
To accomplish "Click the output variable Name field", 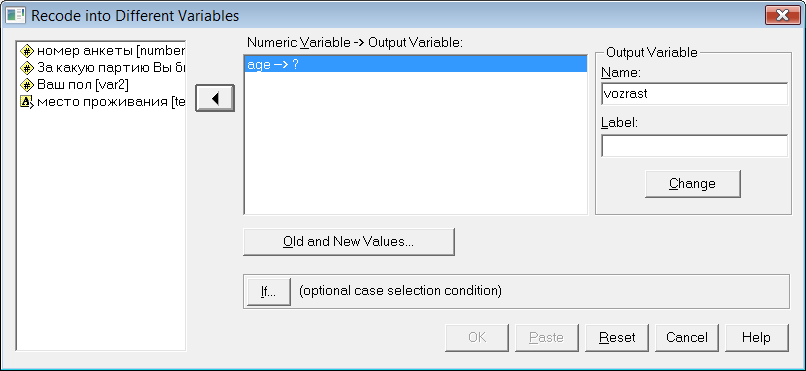I will (694, 94).
